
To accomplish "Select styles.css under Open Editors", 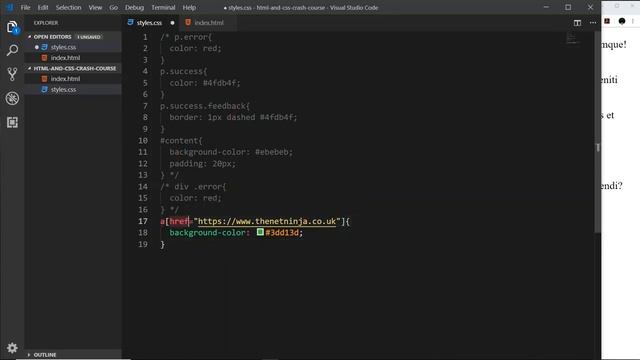I will pyautogui.click(x=73, y=47).
